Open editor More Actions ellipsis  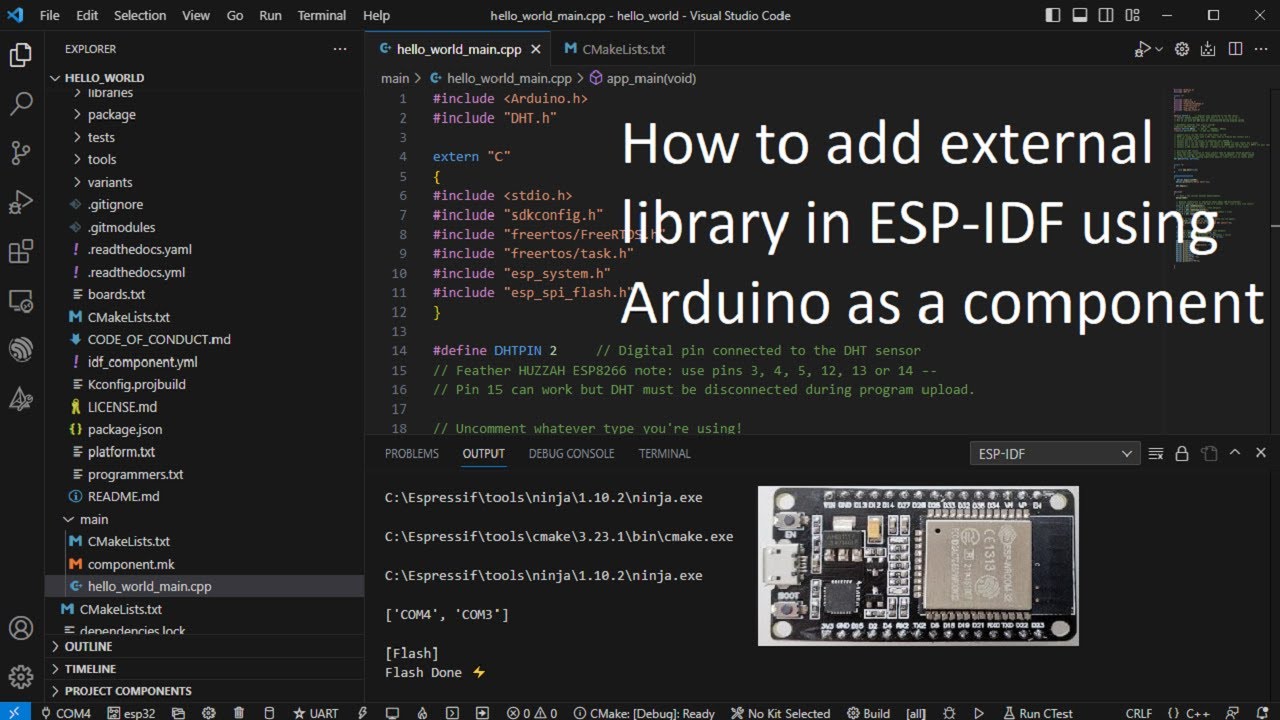pyautogui.click(x=1261, y=49)
